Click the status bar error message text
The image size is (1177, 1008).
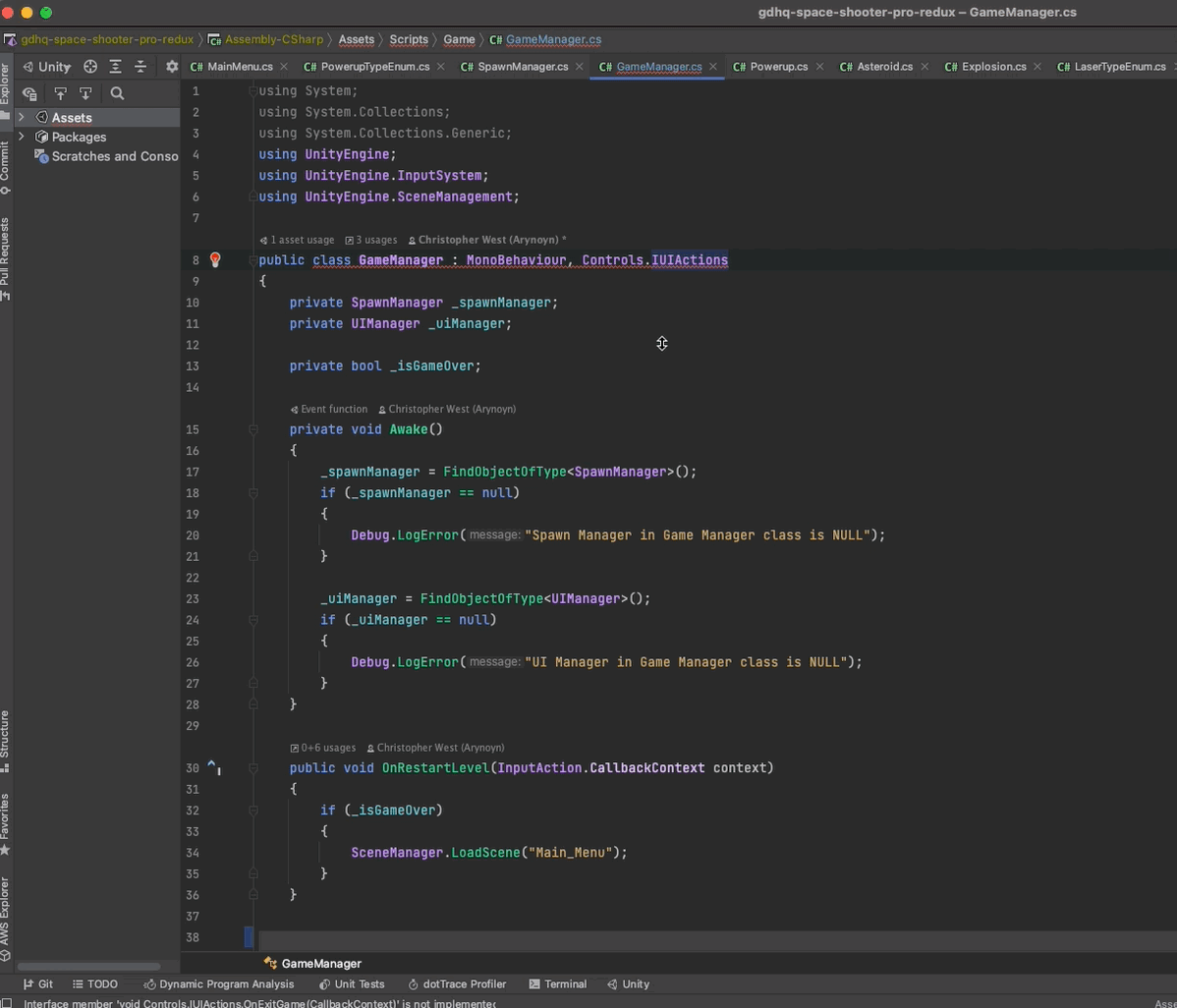[x=259, y=1003]
